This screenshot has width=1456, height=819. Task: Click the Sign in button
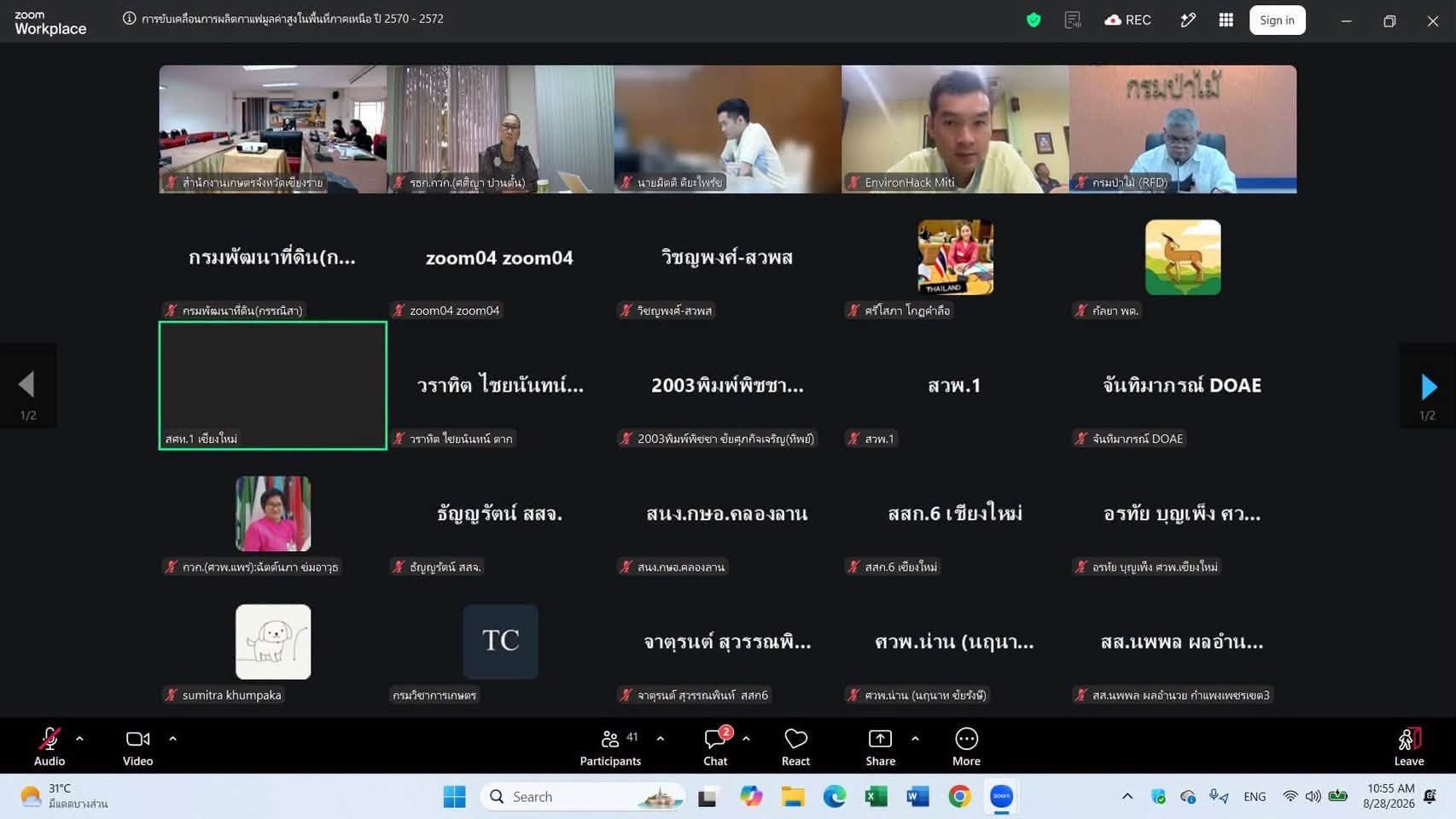tap(1277, 20)
